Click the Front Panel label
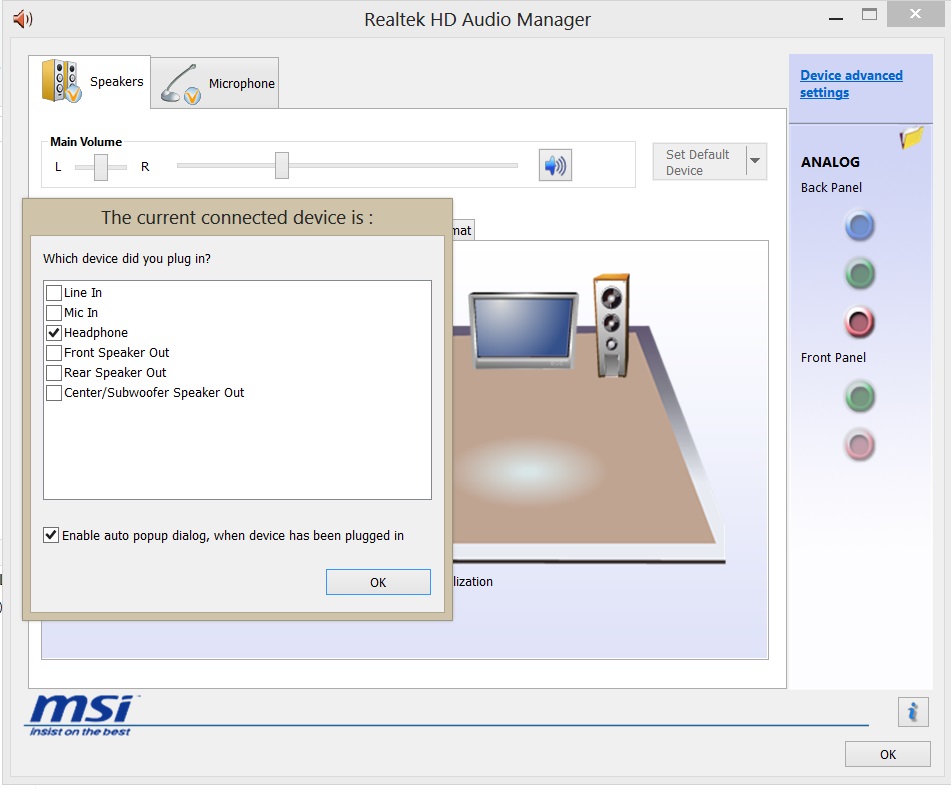 833,358
